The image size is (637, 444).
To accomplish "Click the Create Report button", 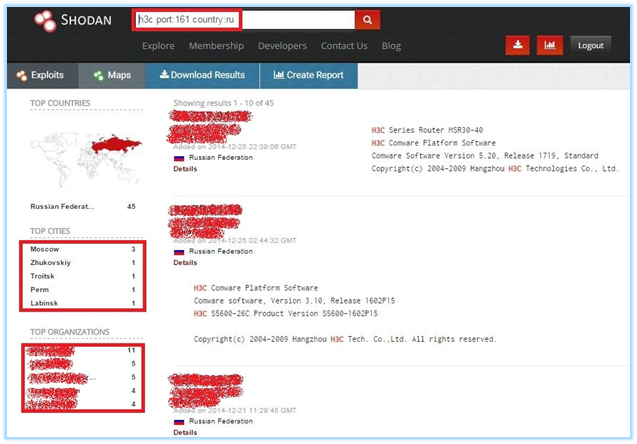I will (x=308, y=75).
